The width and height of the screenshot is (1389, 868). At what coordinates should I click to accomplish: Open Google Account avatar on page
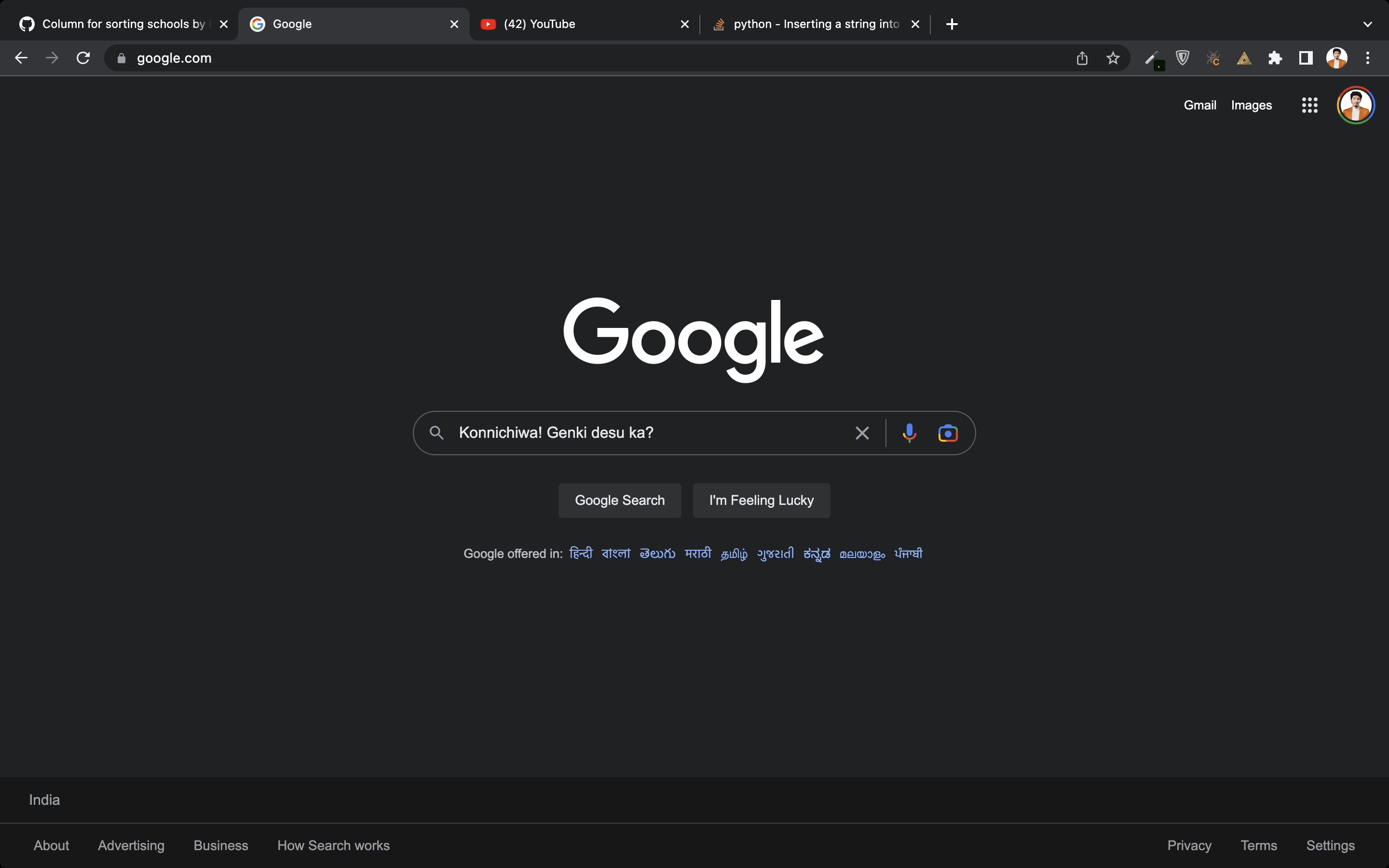pyautogui.click(x=1356, y=105)
